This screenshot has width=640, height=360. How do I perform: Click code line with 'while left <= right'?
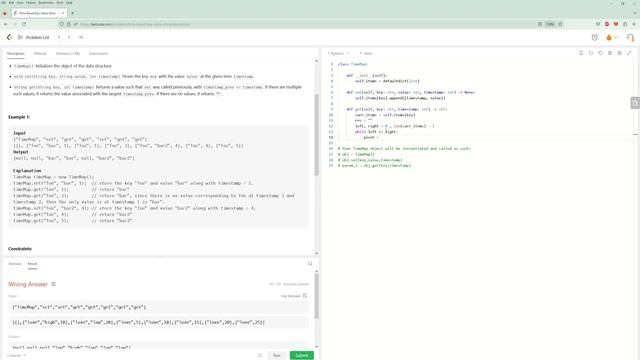376,132
